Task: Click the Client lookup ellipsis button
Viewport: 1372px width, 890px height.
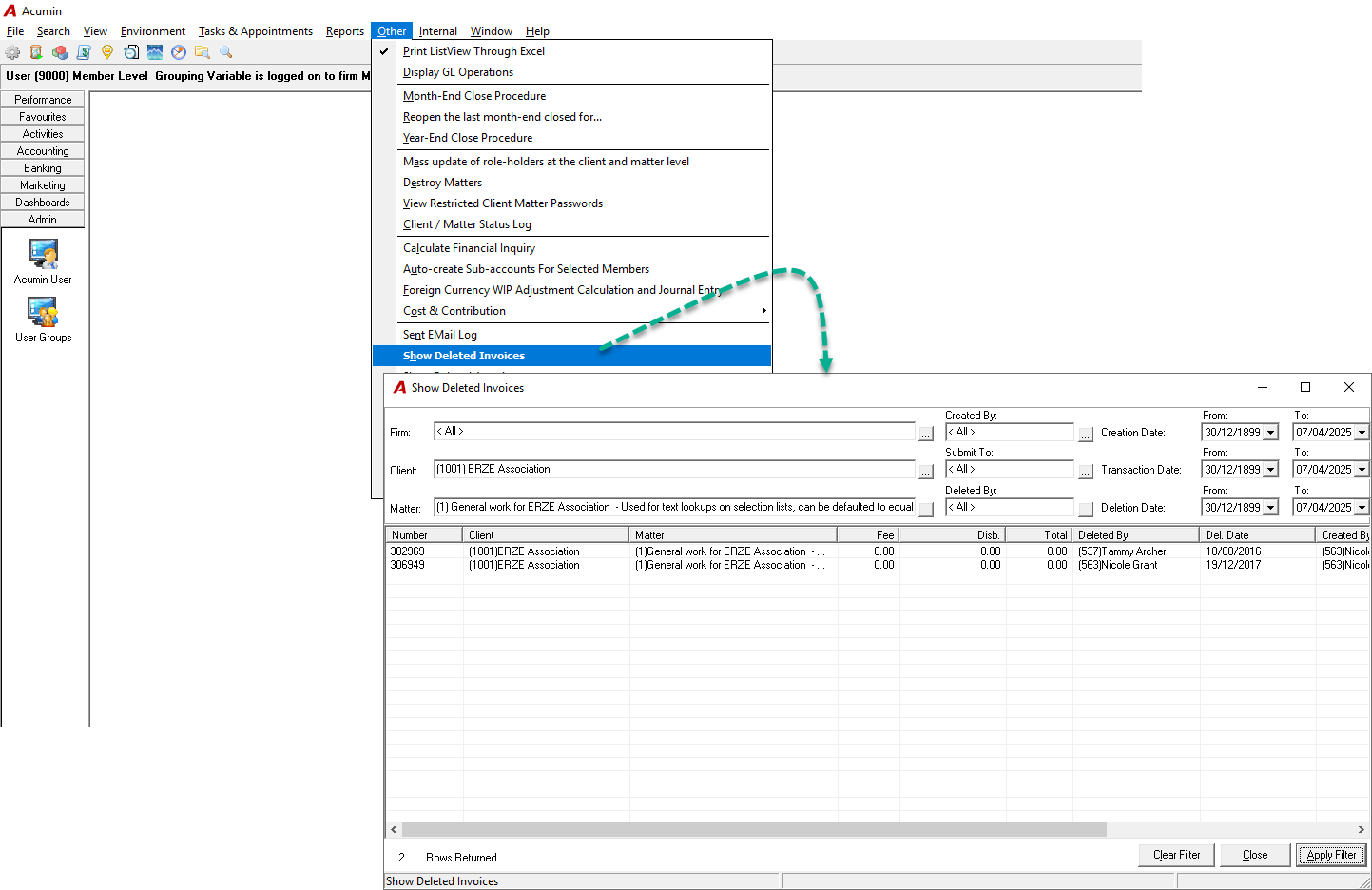Action: click(926, 471)
